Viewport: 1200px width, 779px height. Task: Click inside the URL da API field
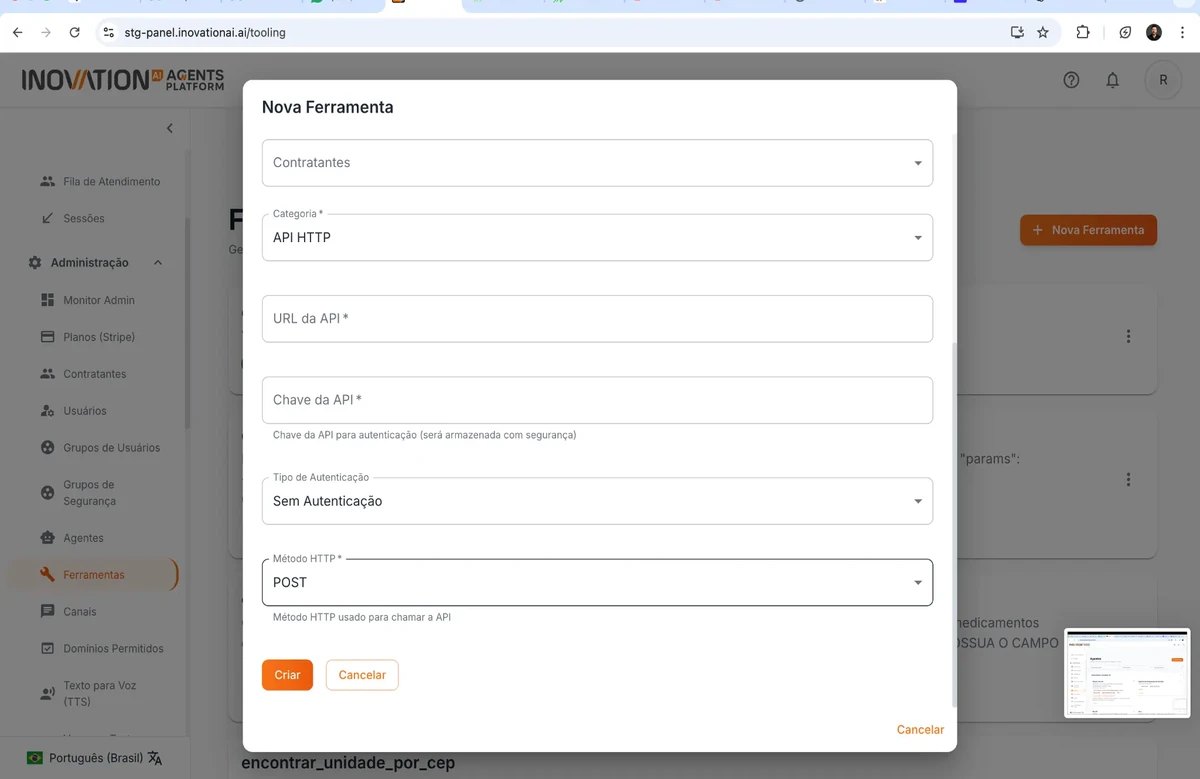(596, 318)
